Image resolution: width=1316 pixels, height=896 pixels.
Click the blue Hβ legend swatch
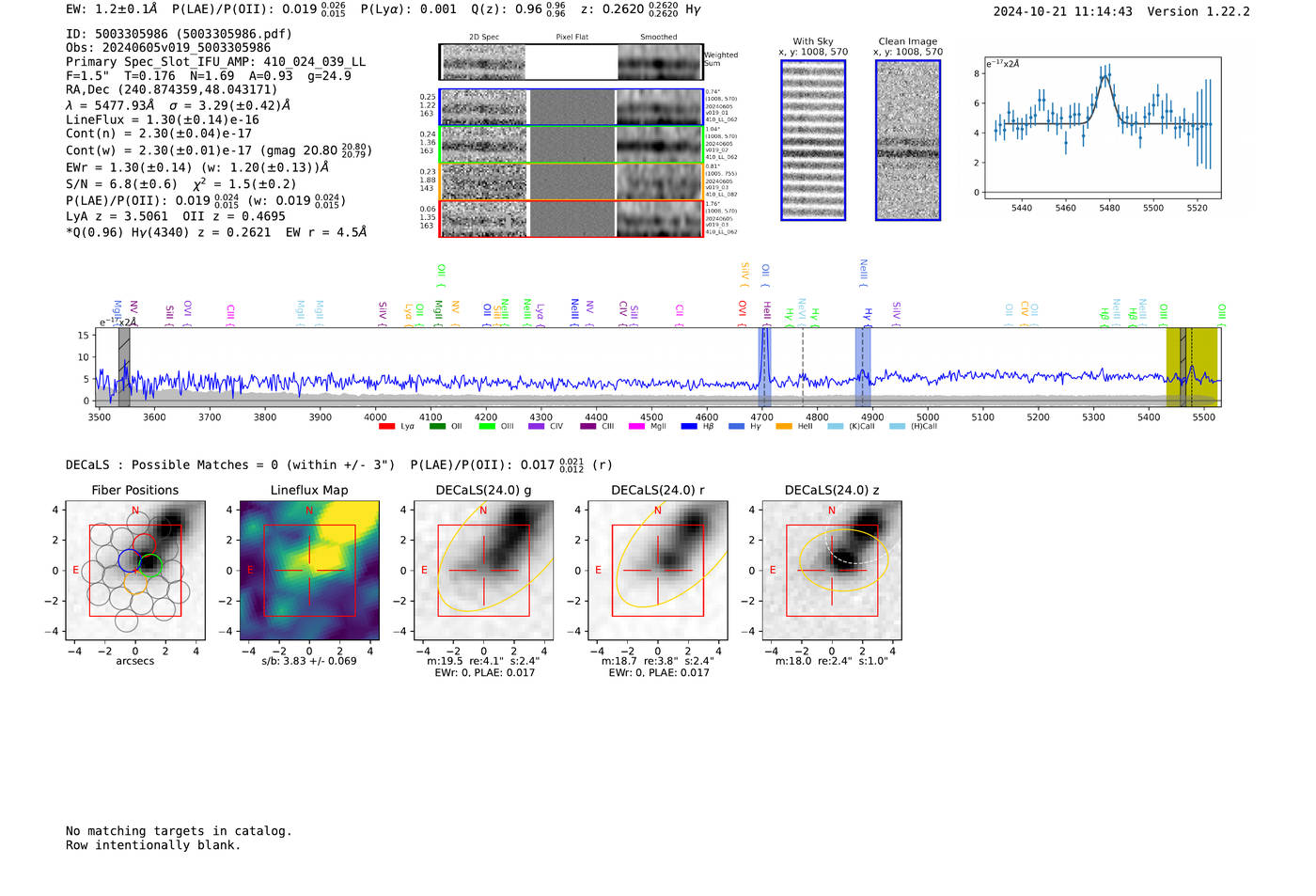pyautogui.click(x=690, y=427)
